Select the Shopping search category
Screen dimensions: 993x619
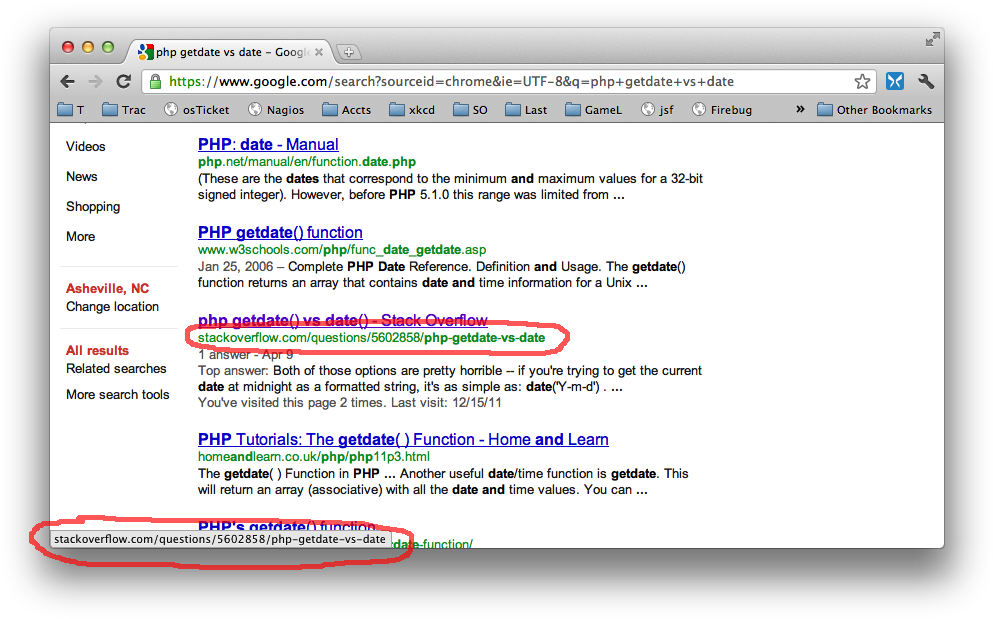point(93,206)
